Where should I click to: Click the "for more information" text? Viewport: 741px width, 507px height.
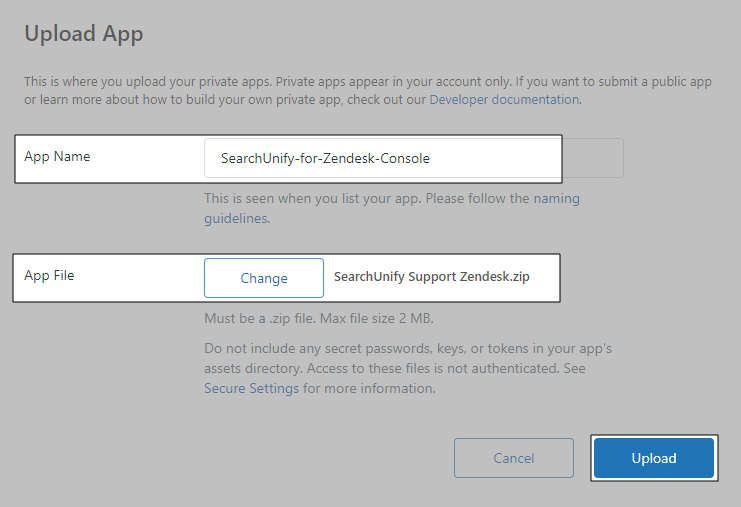(369, 388)
